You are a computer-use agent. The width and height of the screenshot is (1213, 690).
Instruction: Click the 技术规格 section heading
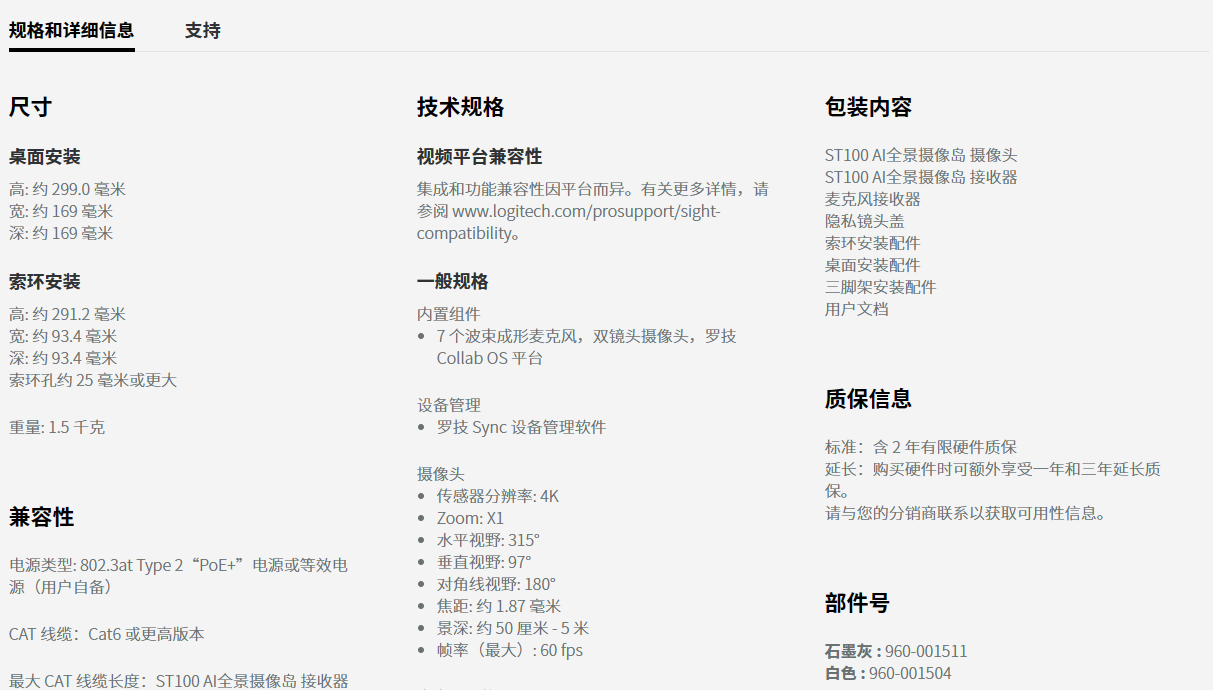click(x=460, y=107)
